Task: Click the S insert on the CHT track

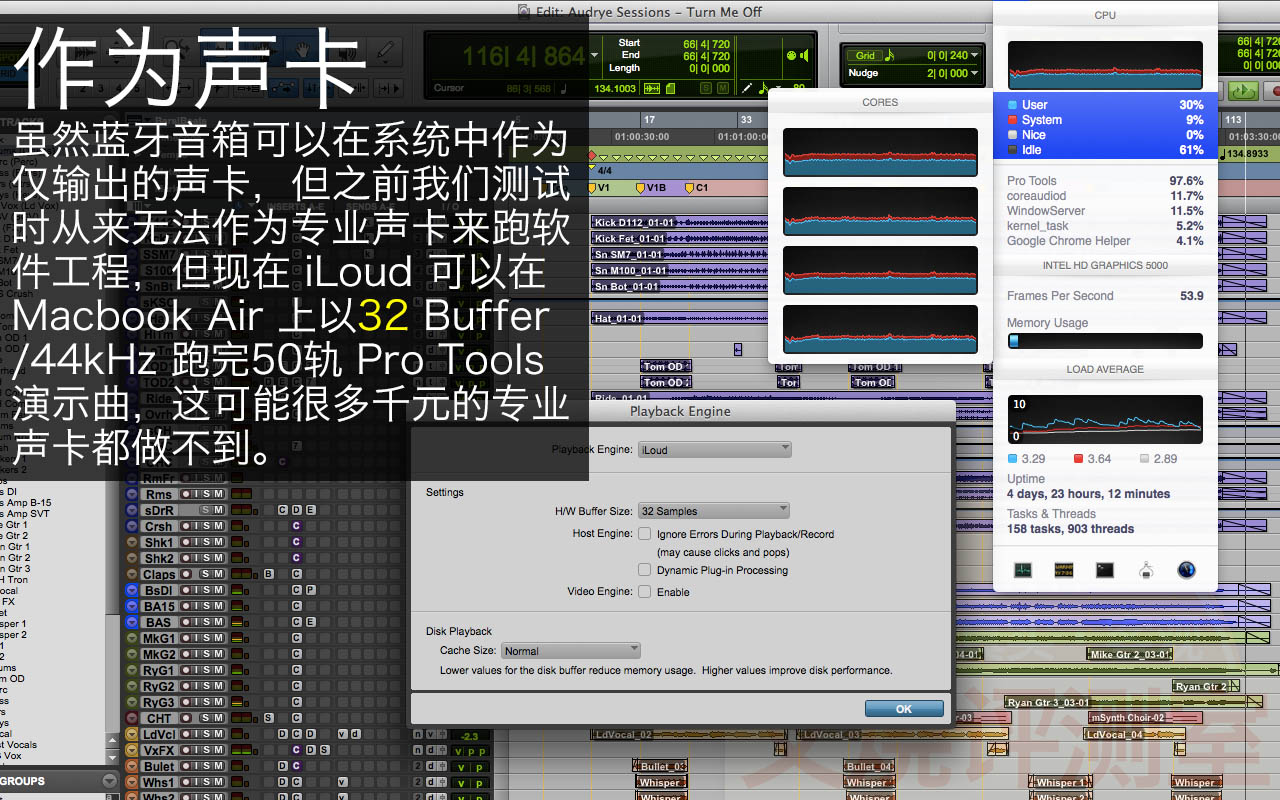Action: (x=268, y=718)
